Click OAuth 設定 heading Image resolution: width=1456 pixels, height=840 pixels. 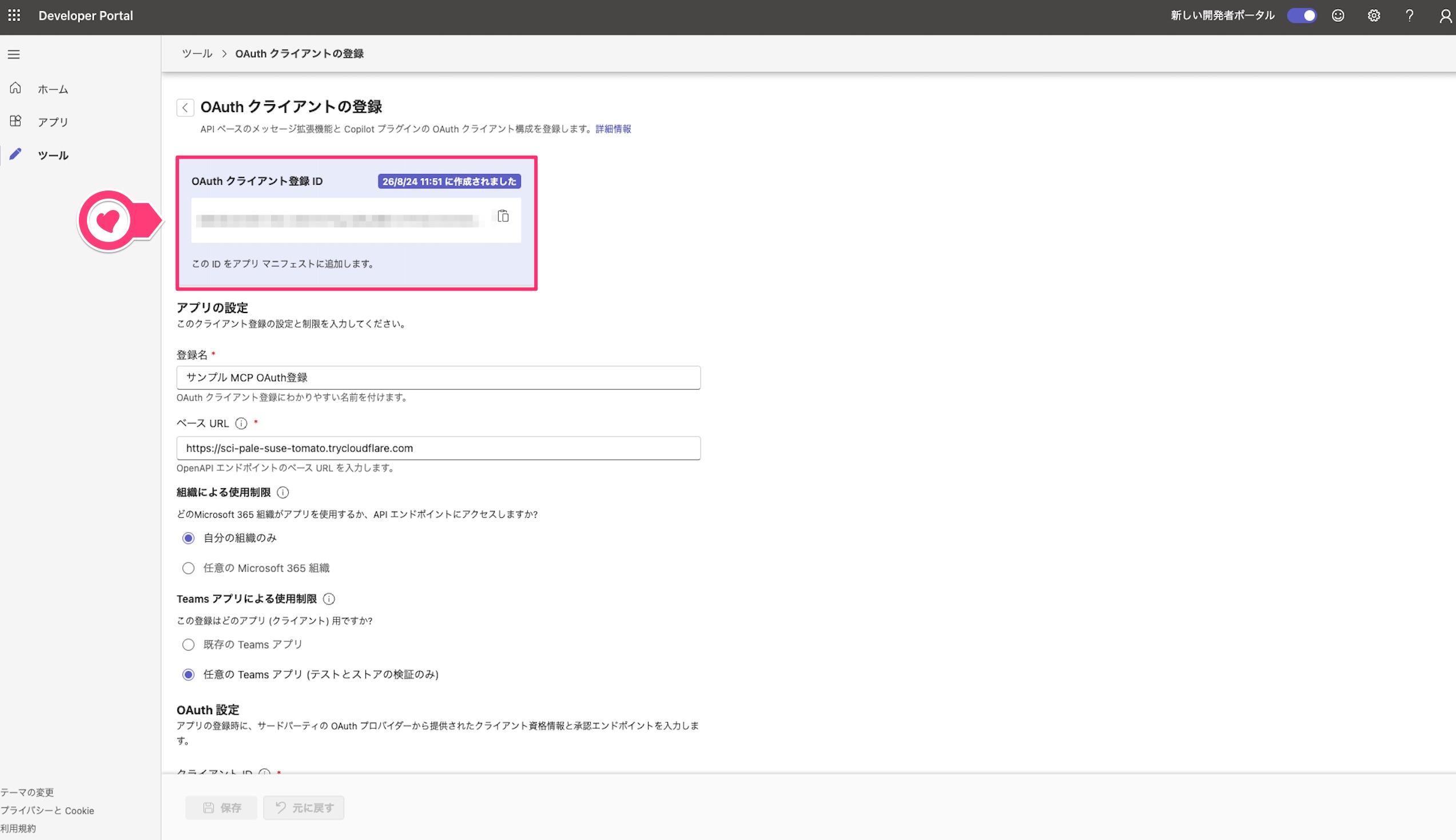point(208,710)
